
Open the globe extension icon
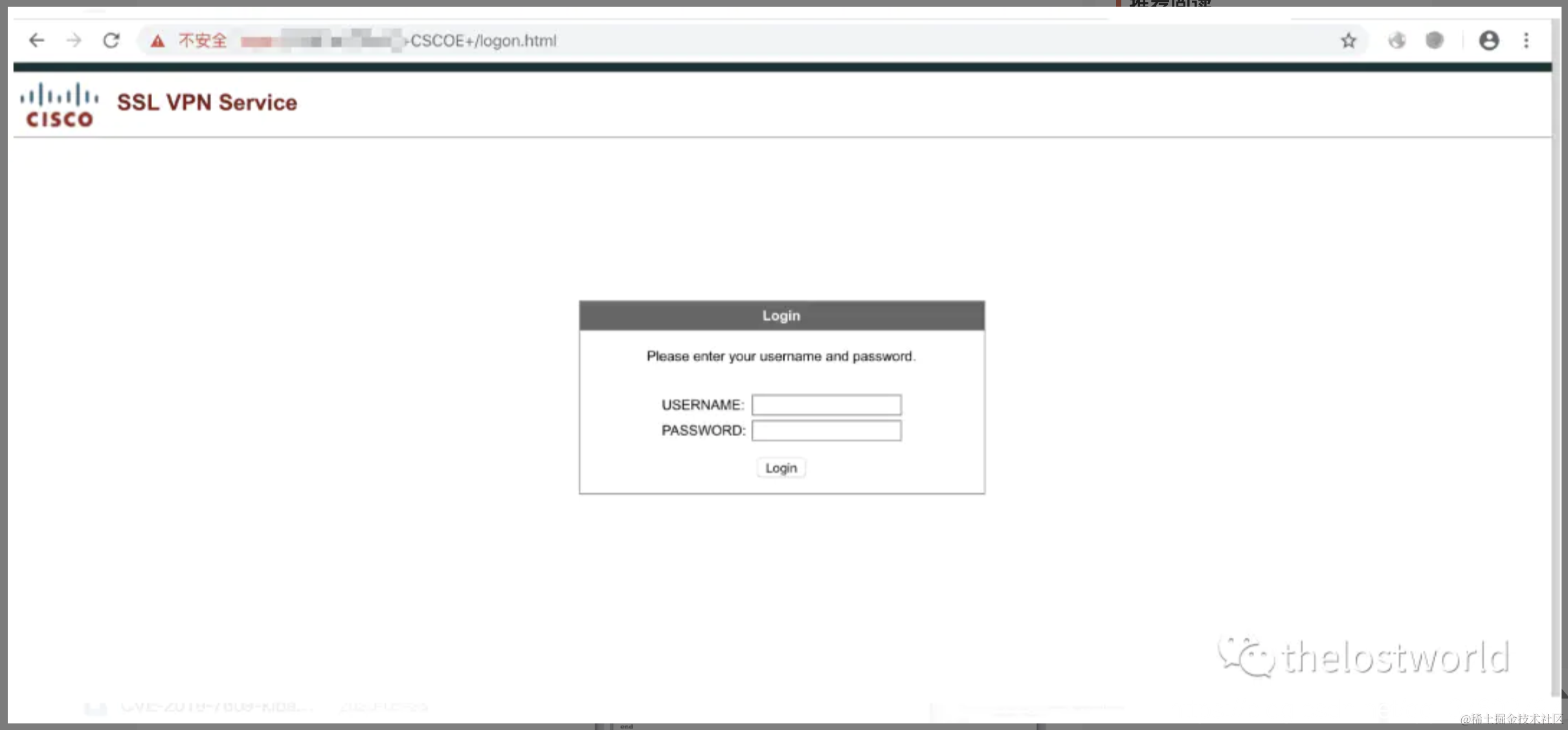tap(1396, 41)
